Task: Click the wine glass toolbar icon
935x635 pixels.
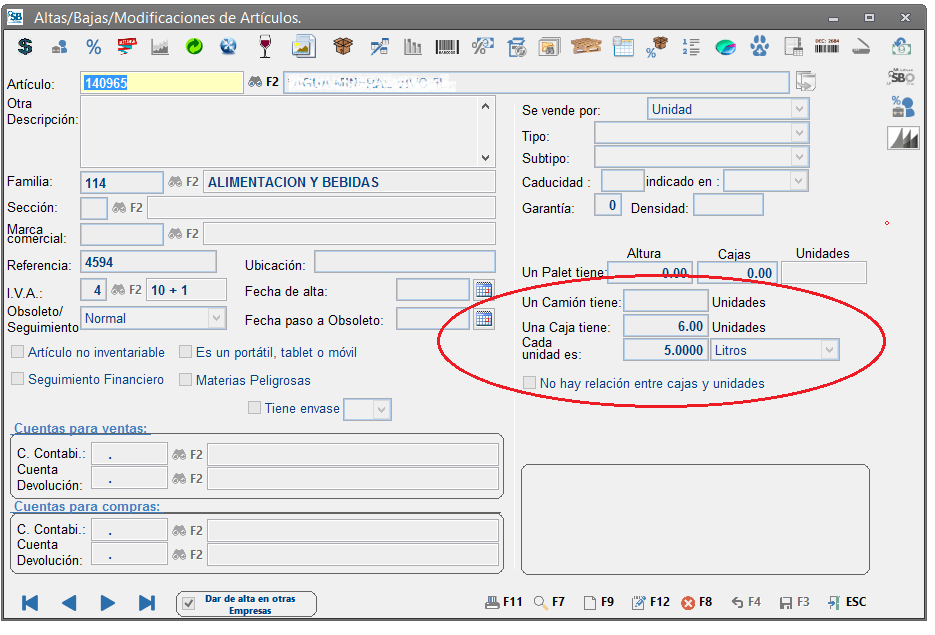Action: coord(265,47)
